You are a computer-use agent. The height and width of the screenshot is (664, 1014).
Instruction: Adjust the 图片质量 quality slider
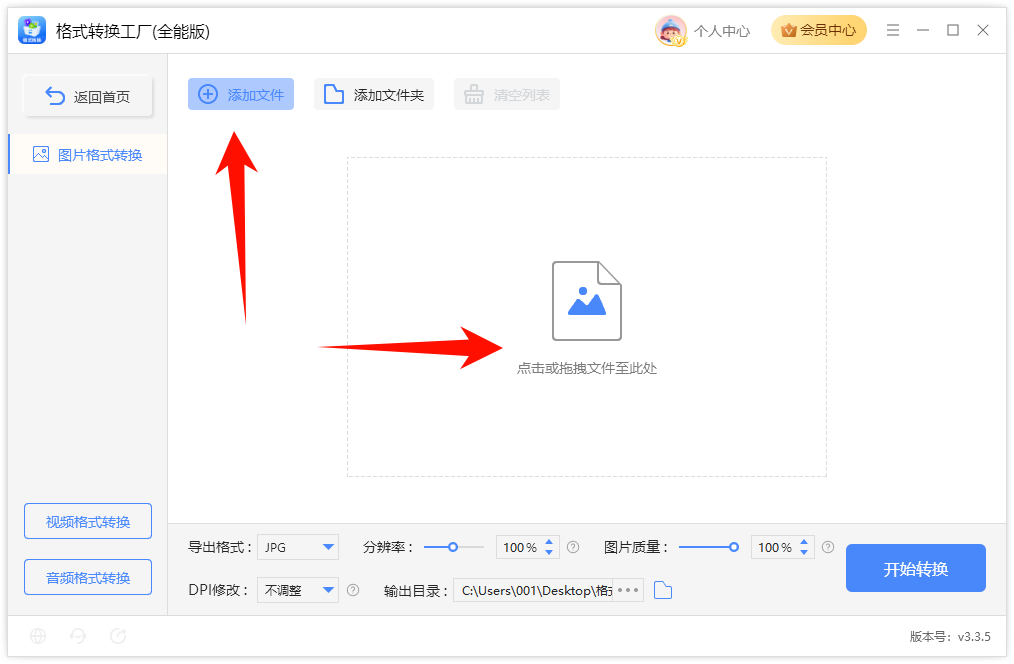click(x=709, y=547)
